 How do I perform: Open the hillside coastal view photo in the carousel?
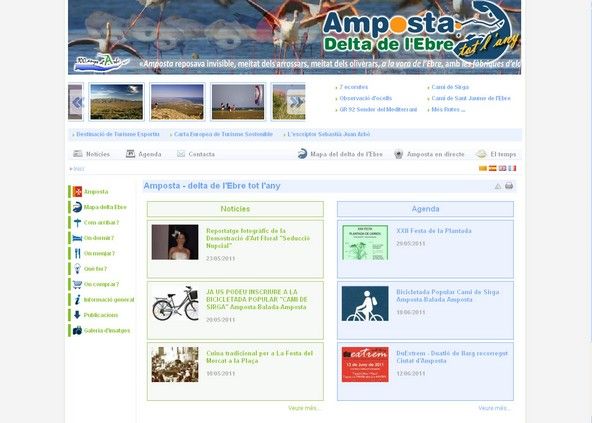(177, 102)
